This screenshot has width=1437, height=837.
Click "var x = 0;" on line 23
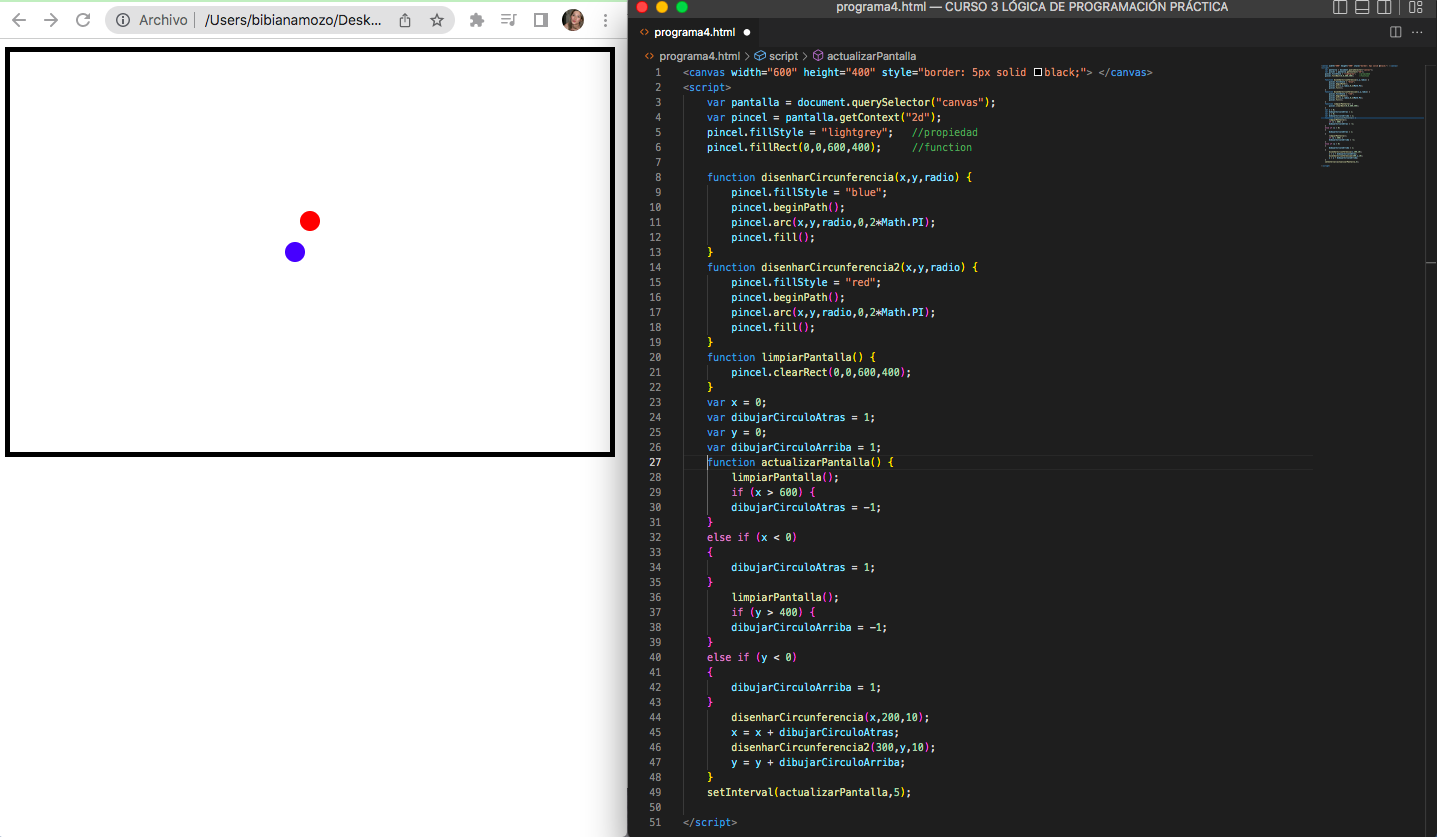tap(737, 402)
